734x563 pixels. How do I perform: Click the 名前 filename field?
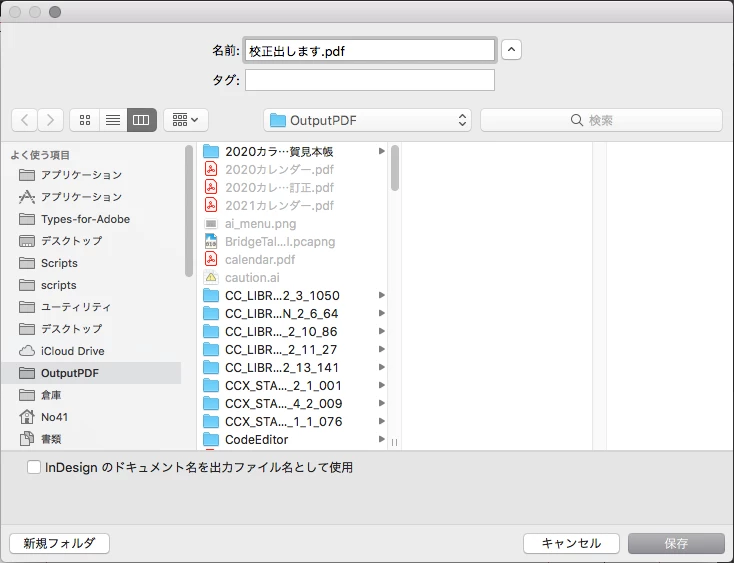coord(370,51)
